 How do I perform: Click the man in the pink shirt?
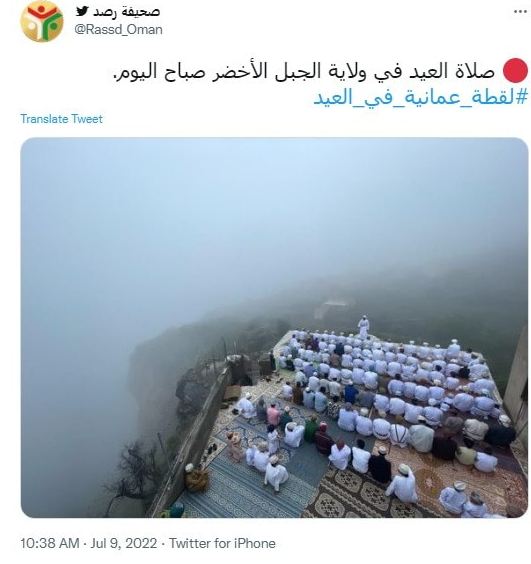(x=273, y=414)
